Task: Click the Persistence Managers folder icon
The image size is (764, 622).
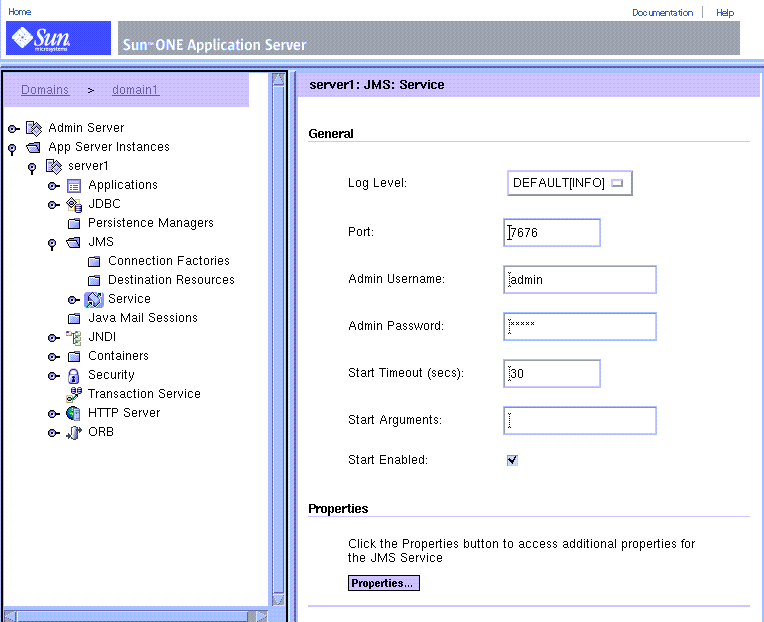Action: [74, 224]
